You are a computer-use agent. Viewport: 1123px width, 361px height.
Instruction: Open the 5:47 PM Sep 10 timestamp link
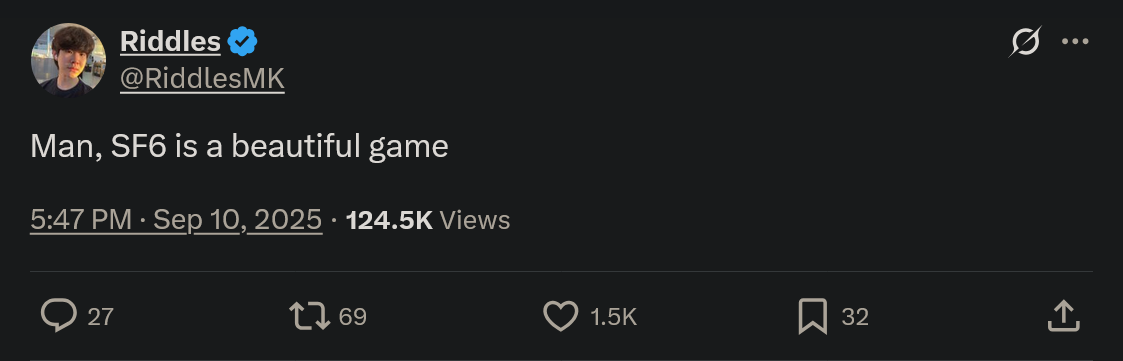click(x=176, y=220)
